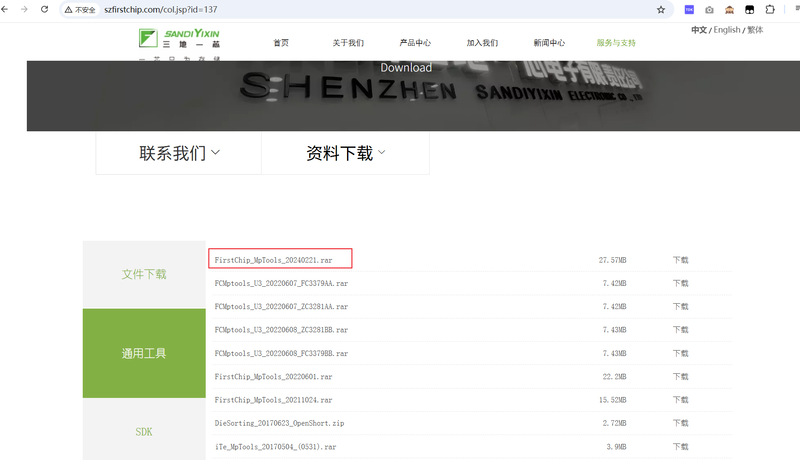Click file FCMptools_U3_20220608_FC3379BB.rar
This screenshot has height=460, width=800.
pyautogui.click(x=281, y=353)
